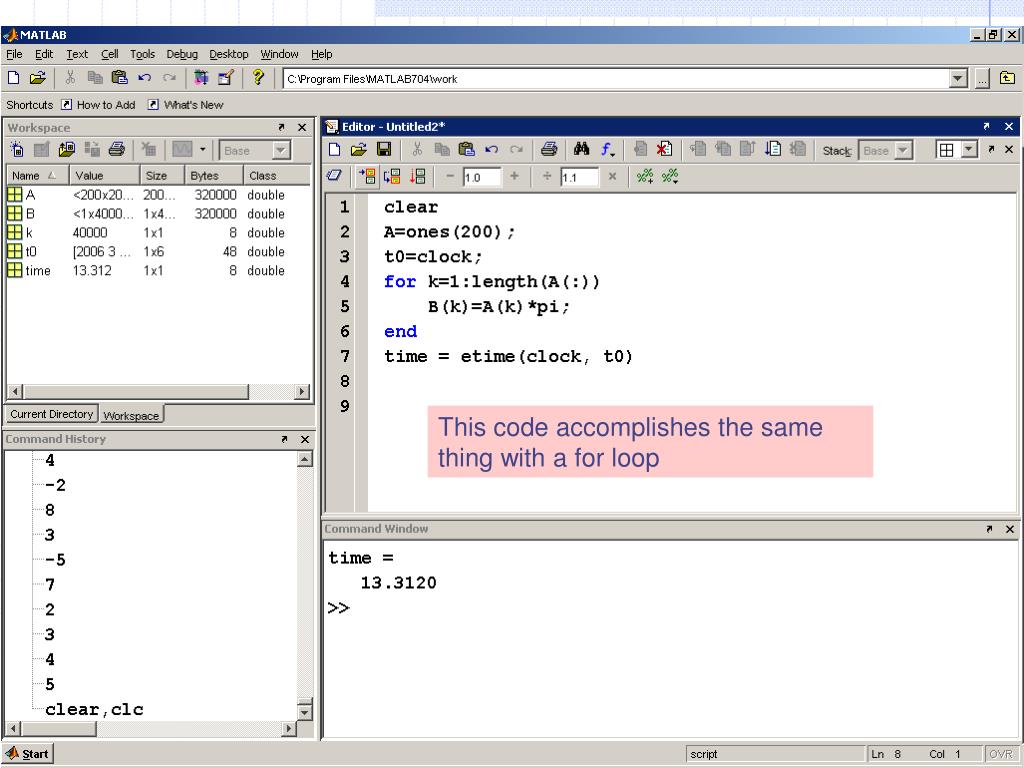
Task: Click OVR indicator in status bar
Action: pyautogui.click(x=1000, y=754)
